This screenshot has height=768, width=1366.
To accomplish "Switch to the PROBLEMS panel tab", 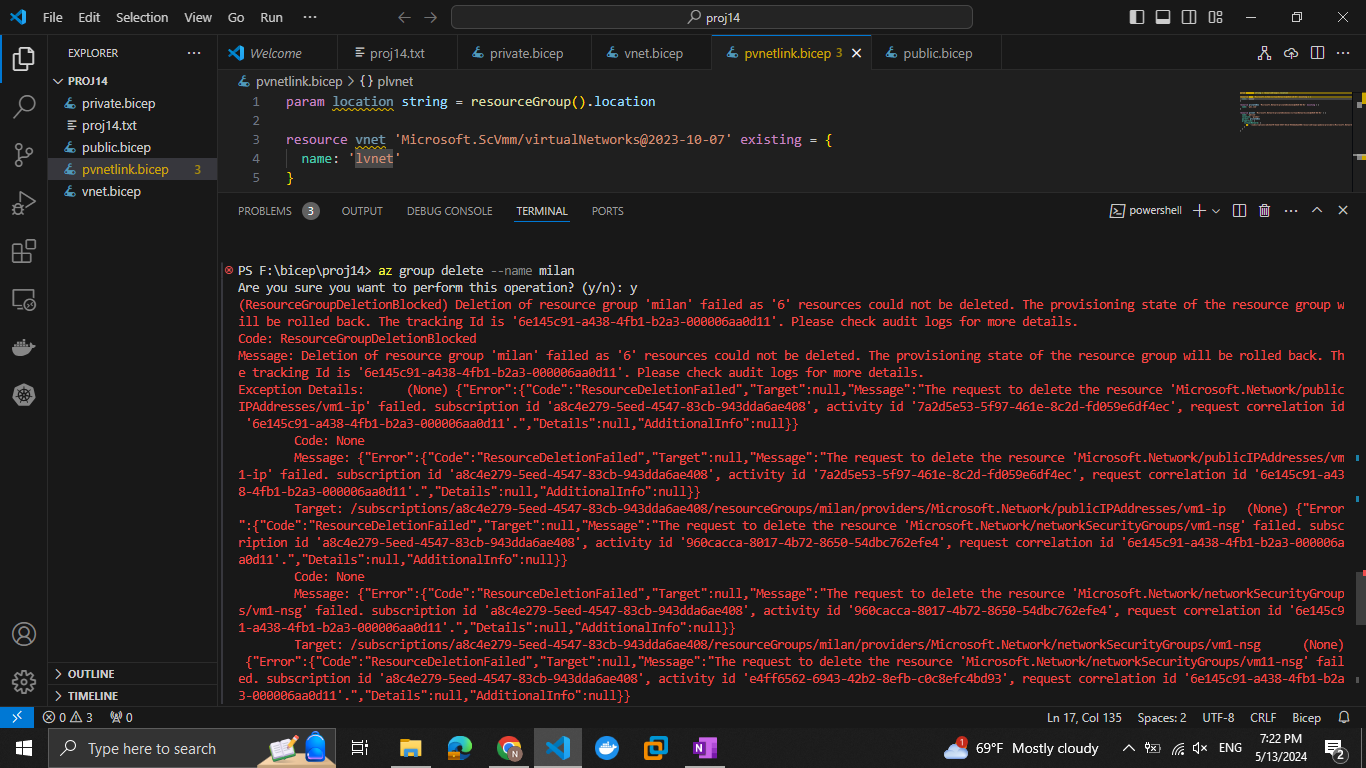I will coord(265,211).
